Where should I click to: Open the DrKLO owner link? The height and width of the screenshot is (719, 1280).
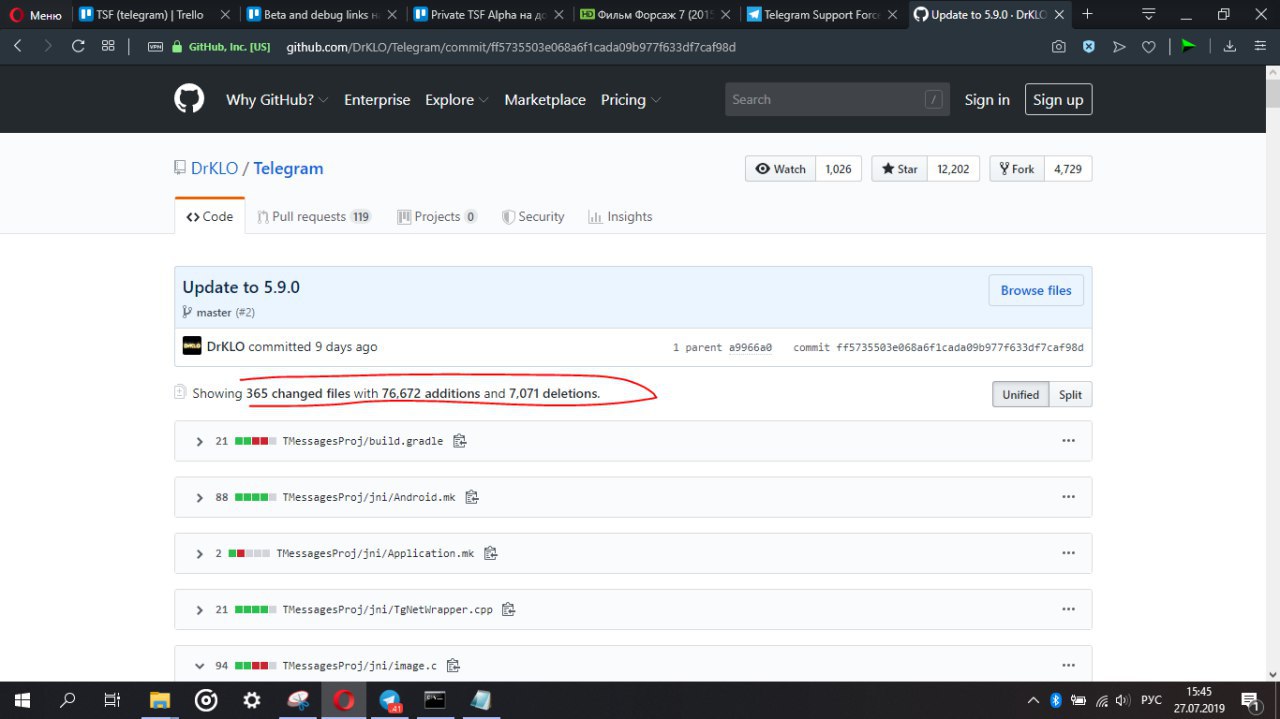pos(215,168)
